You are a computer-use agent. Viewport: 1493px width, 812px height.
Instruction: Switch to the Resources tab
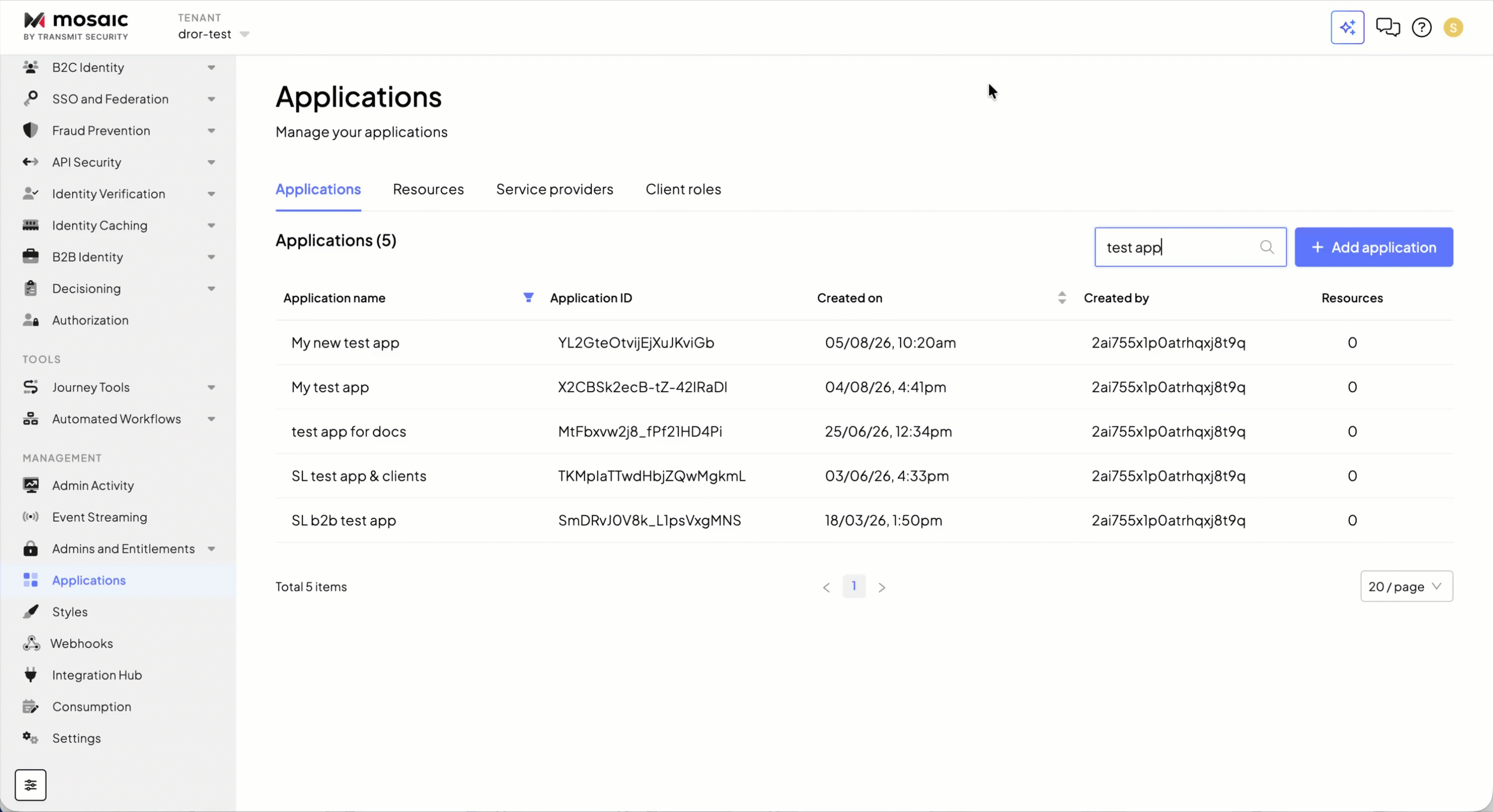pos(428,189)
